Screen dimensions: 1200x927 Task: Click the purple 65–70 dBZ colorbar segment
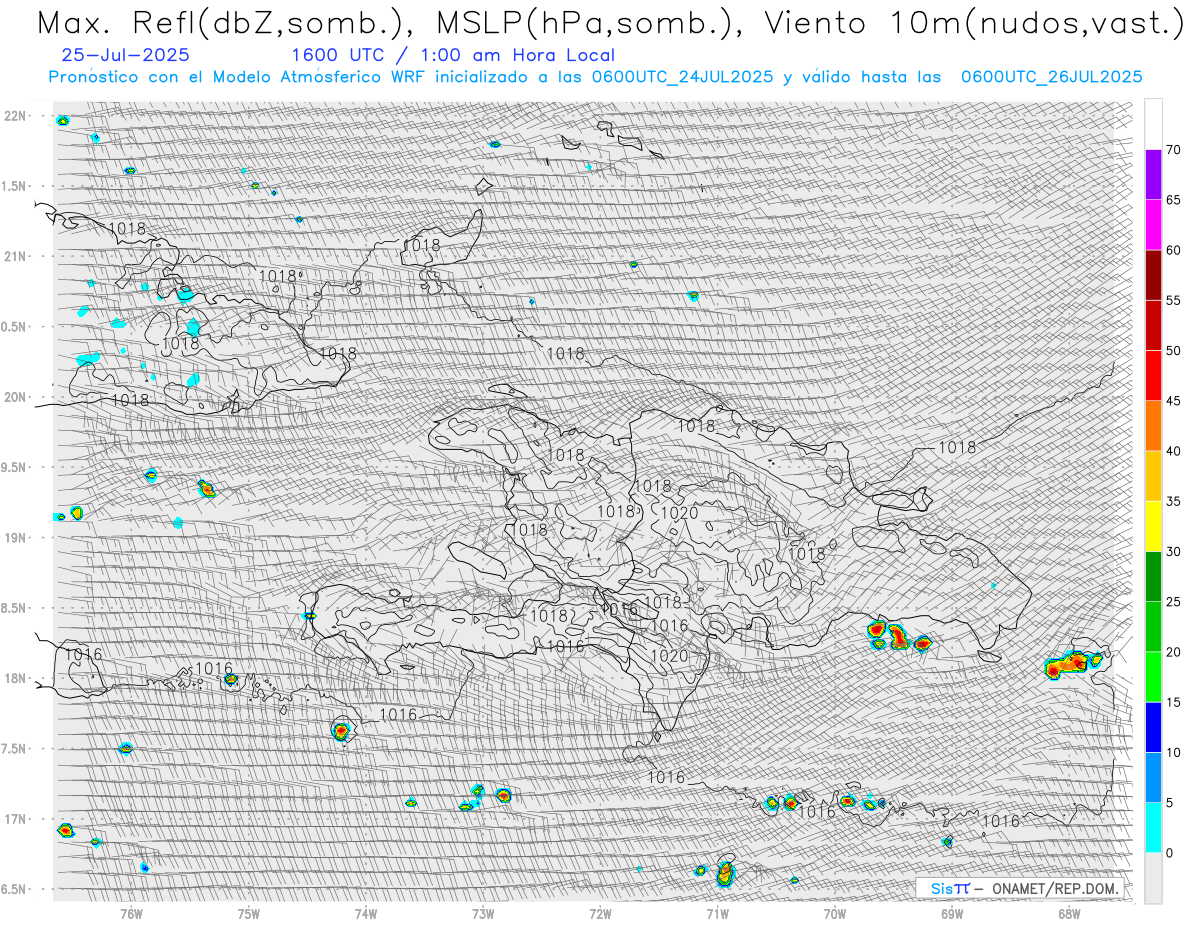point(1153,175)
